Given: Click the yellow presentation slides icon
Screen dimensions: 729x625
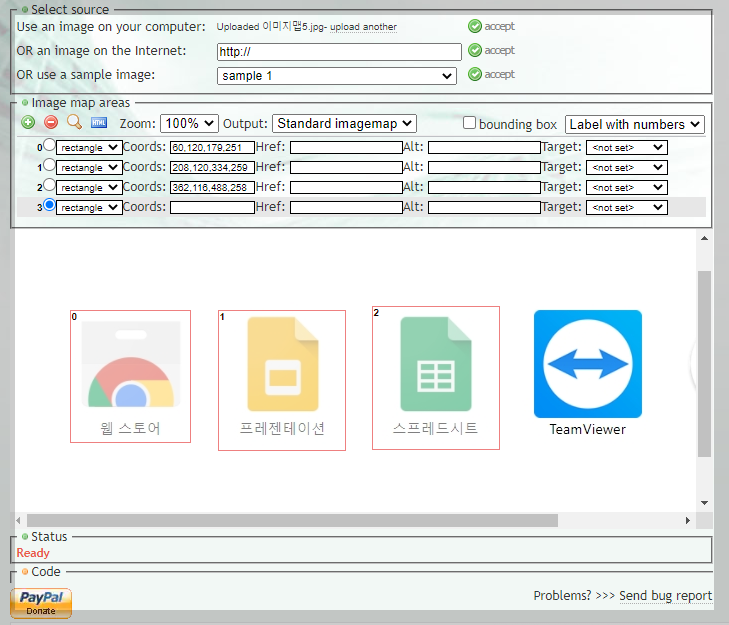Looking at the screenshot, I should click(x=283, y=364).
